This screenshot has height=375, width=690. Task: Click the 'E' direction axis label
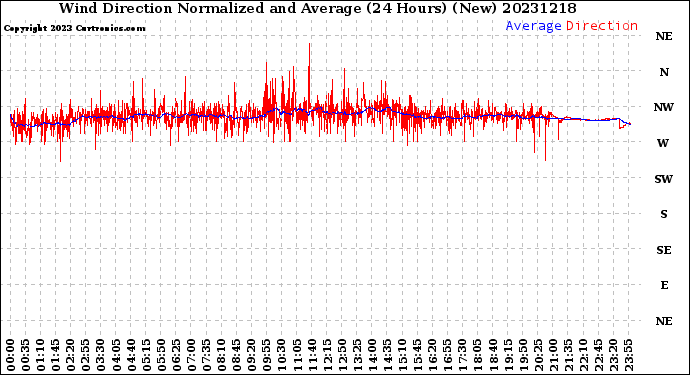664,285
